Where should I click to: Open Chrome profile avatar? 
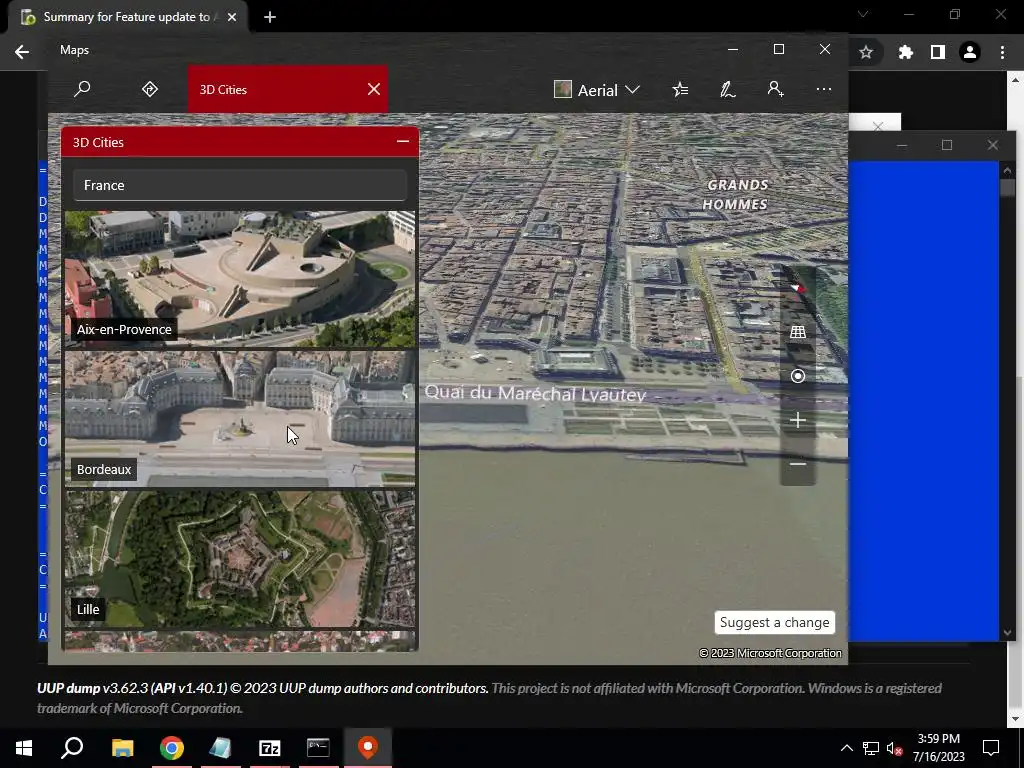click(970, 52)
